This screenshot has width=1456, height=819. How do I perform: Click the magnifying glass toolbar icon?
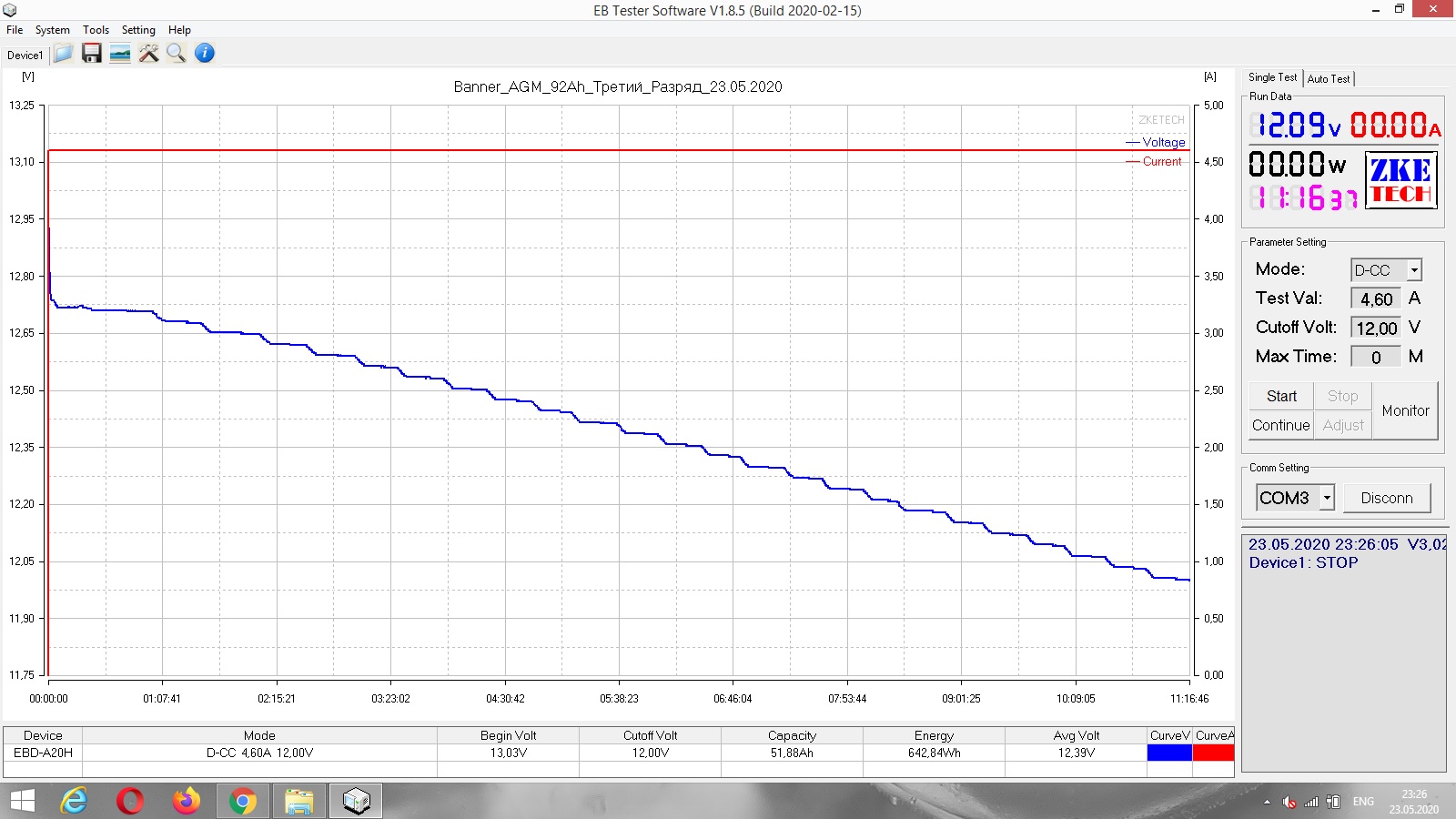coord(177,54)
